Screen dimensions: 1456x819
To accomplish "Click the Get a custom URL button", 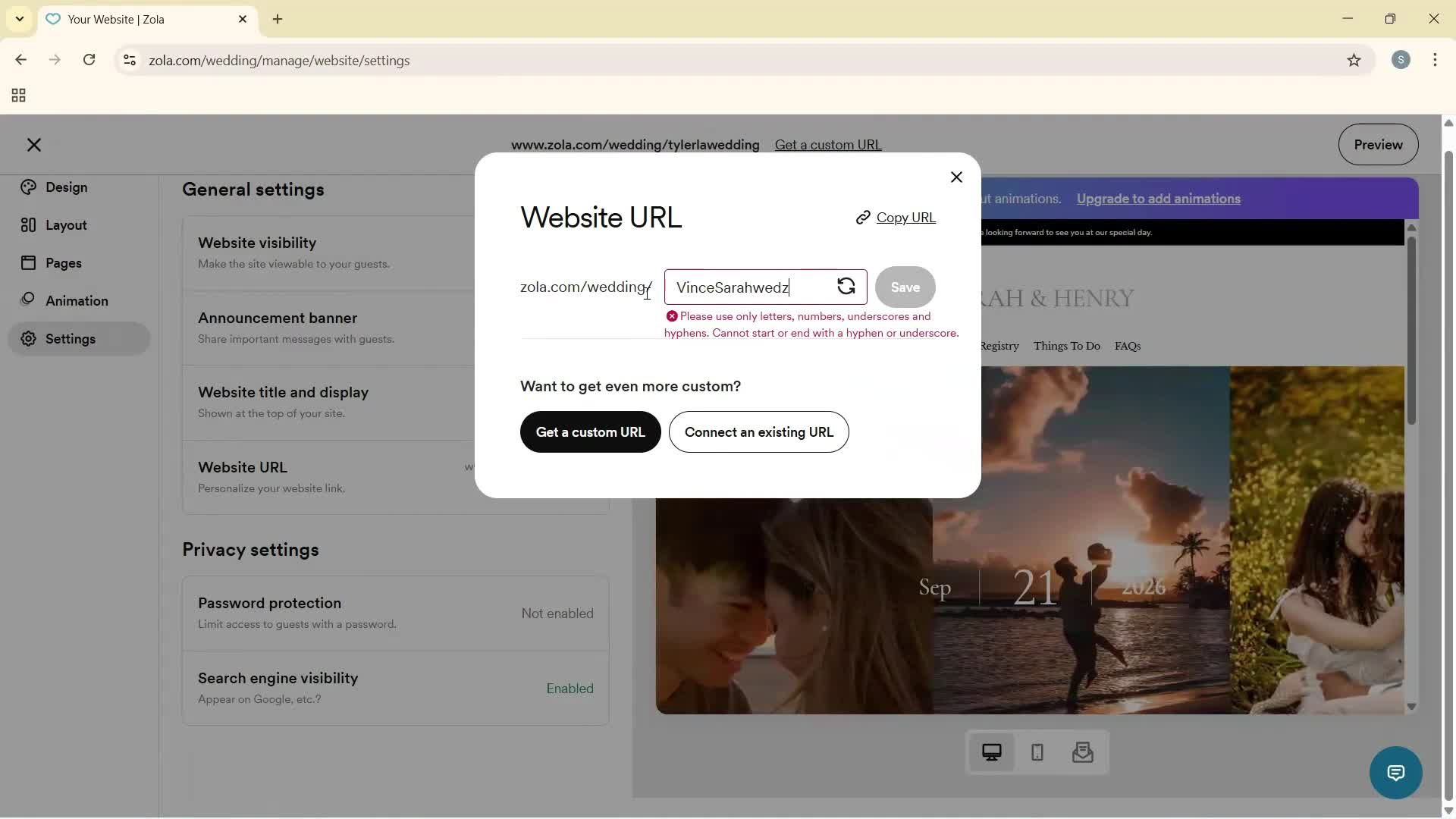I will [590, 432].
